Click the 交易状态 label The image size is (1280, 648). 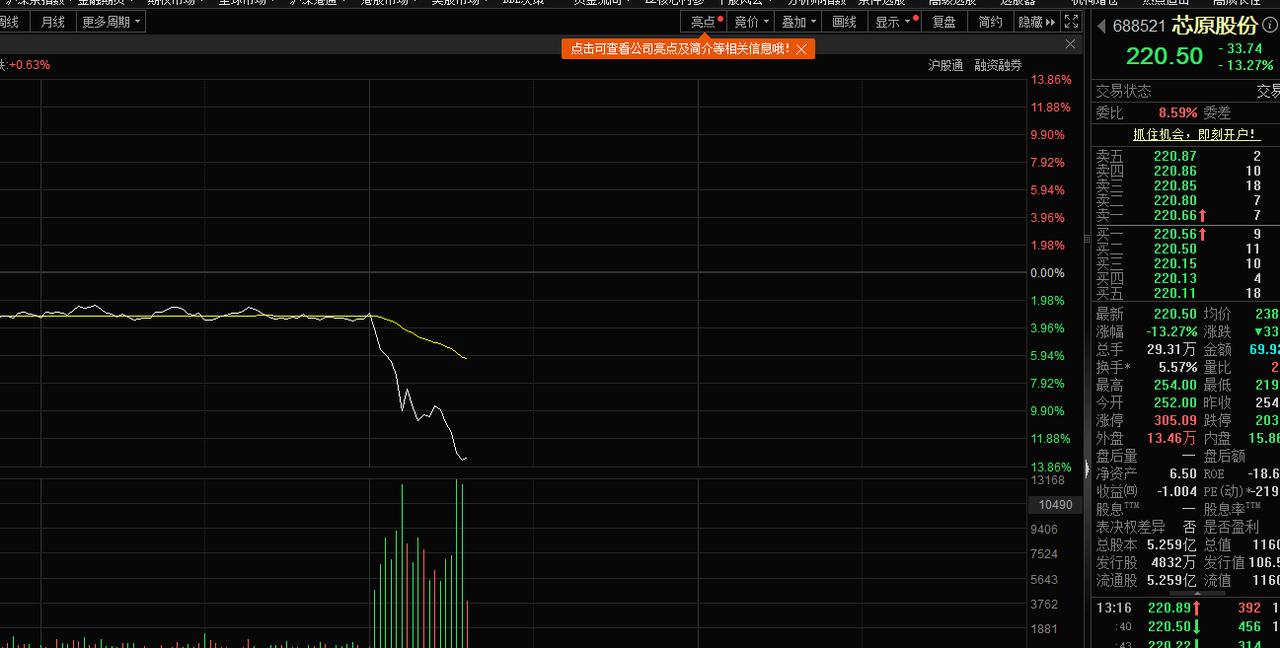(x=1123, y=91)
